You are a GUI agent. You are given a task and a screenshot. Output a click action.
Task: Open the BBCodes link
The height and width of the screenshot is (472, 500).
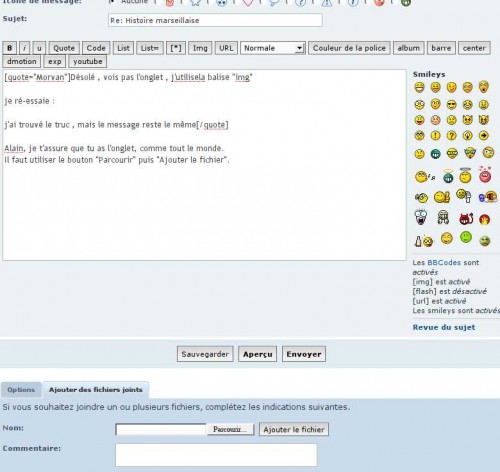[x=444, y=263]
